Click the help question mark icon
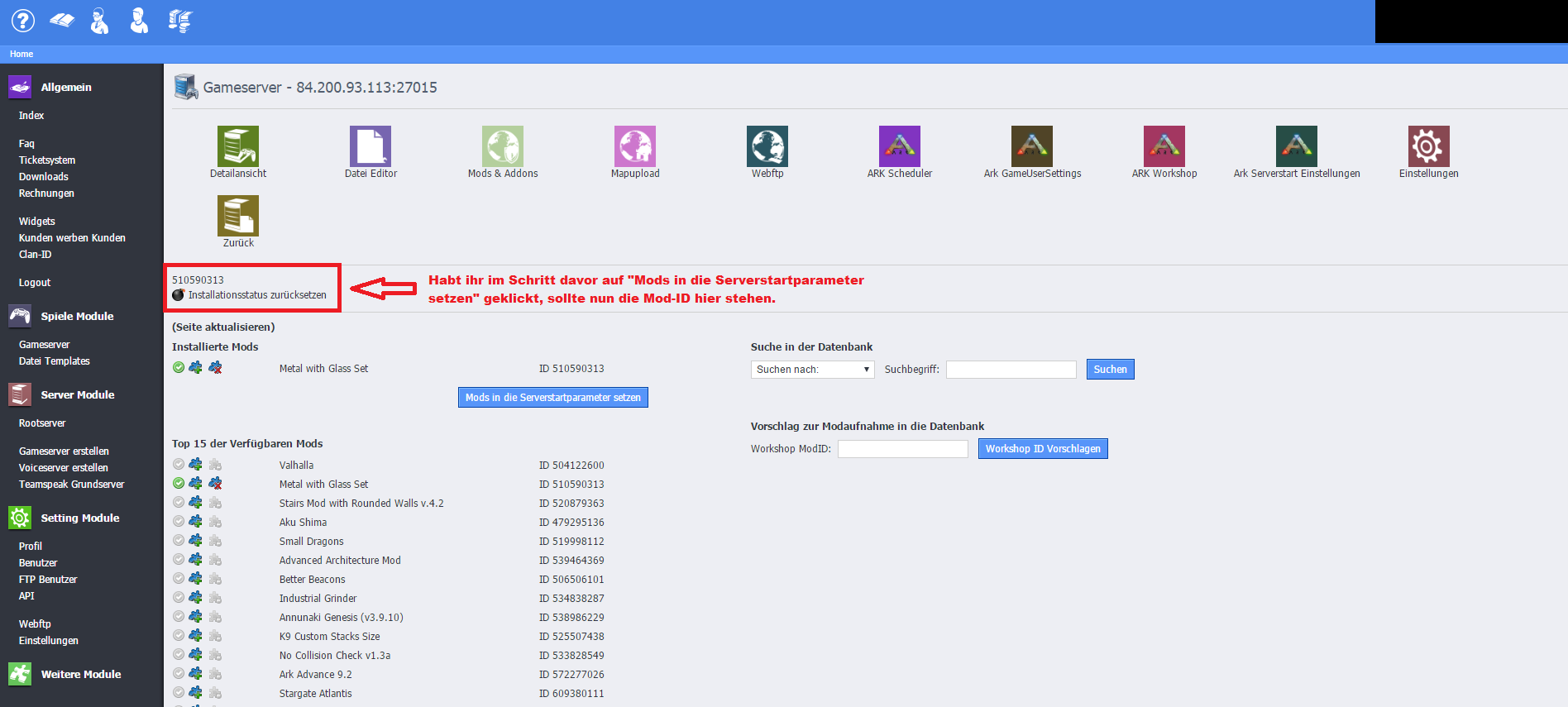 23,21
